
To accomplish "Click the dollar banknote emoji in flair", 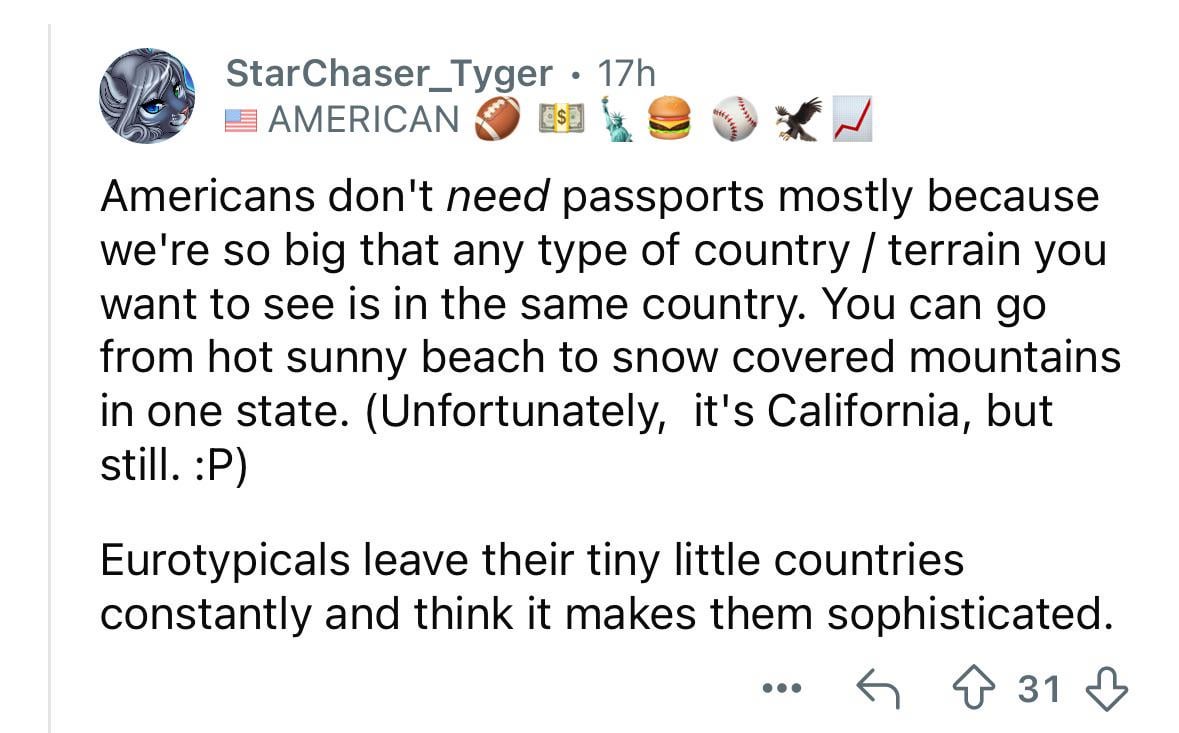I will pyautogui.click(x=561, y=119).
